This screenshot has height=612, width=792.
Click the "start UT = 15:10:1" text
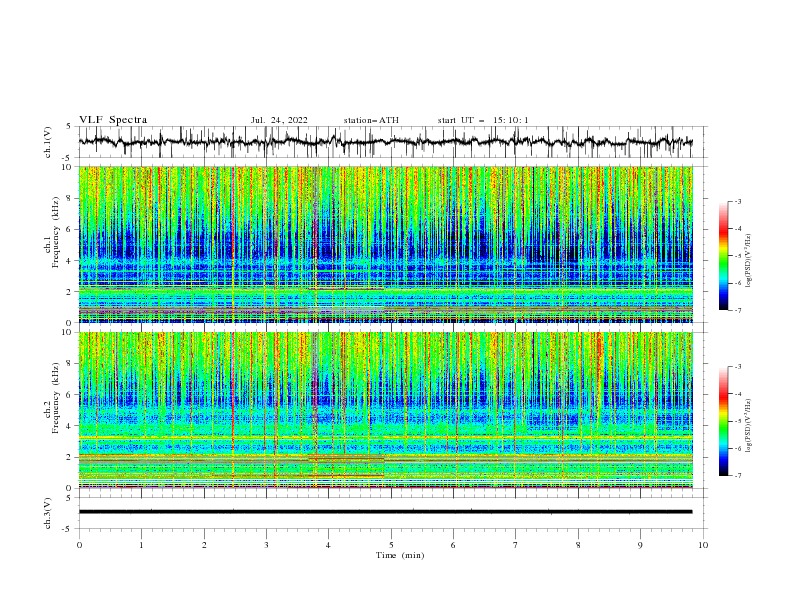point(483,120)
